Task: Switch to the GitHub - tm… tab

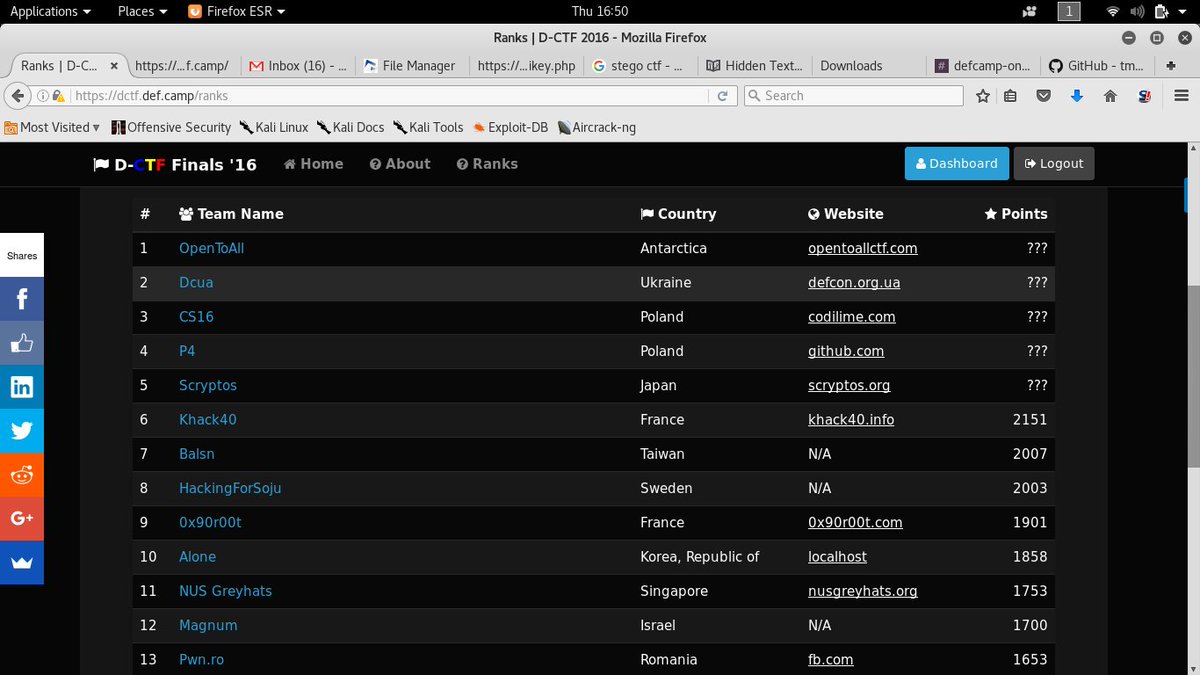Action: coord(1096,66)
